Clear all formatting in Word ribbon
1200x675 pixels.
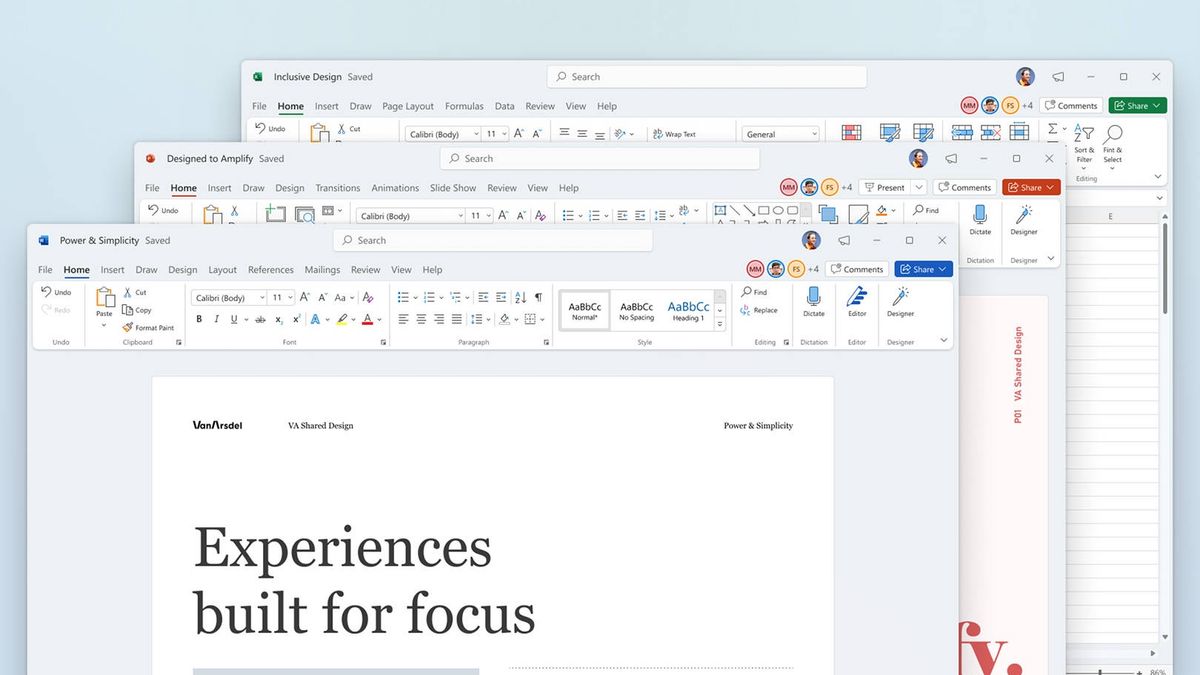click(368, 297)
